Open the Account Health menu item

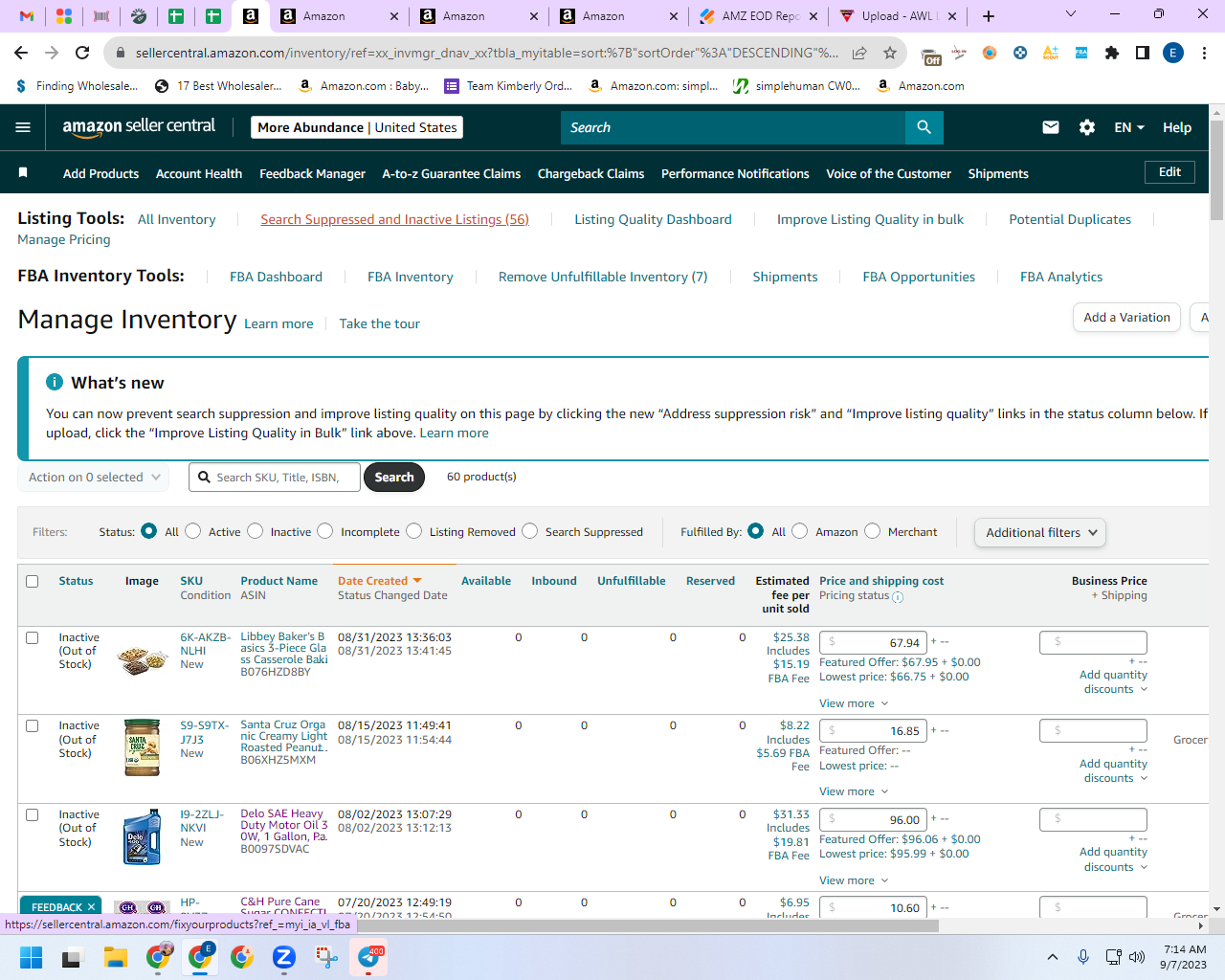[x=199, y=173]
